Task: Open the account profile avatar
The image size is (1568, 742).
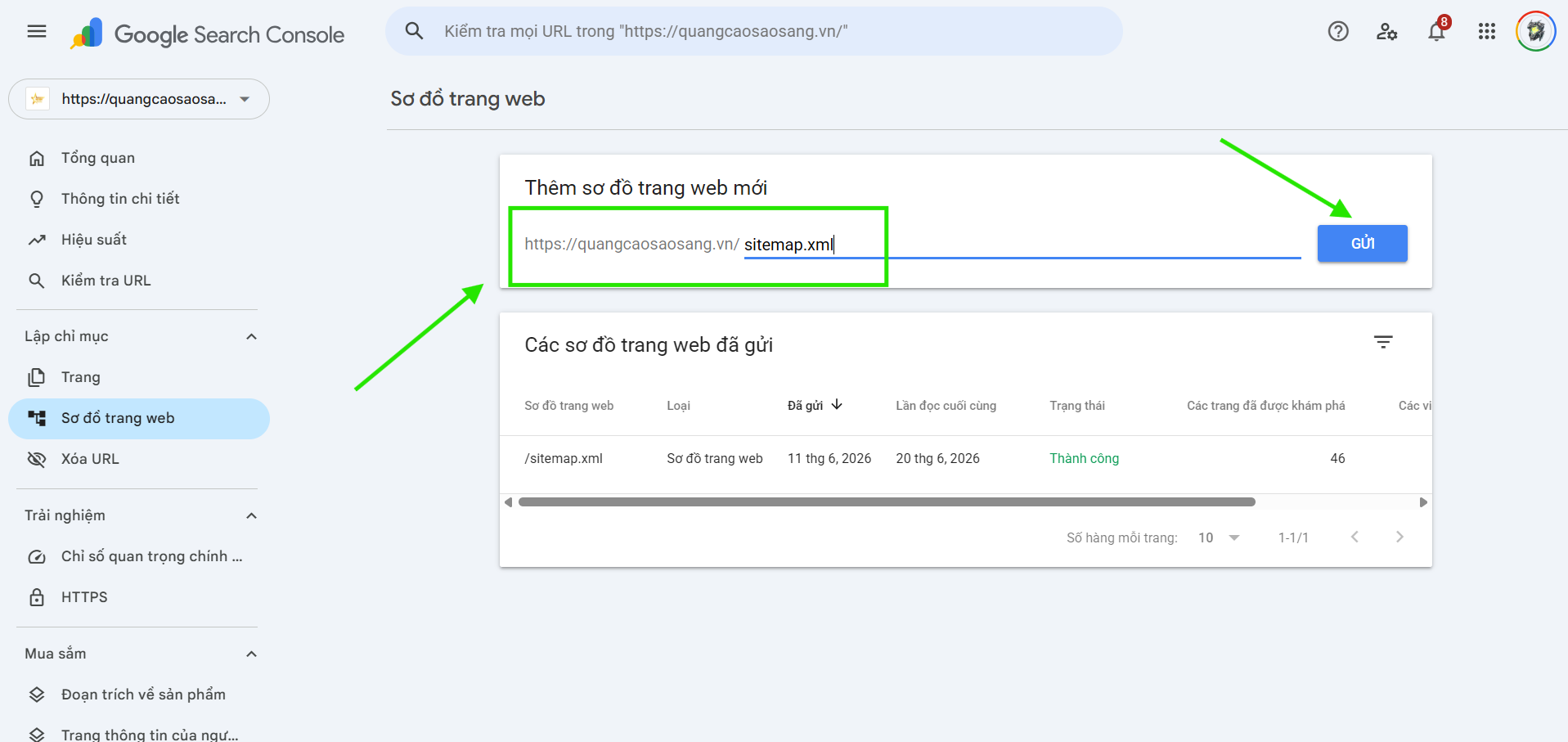Action: [x=1536, y=31]
